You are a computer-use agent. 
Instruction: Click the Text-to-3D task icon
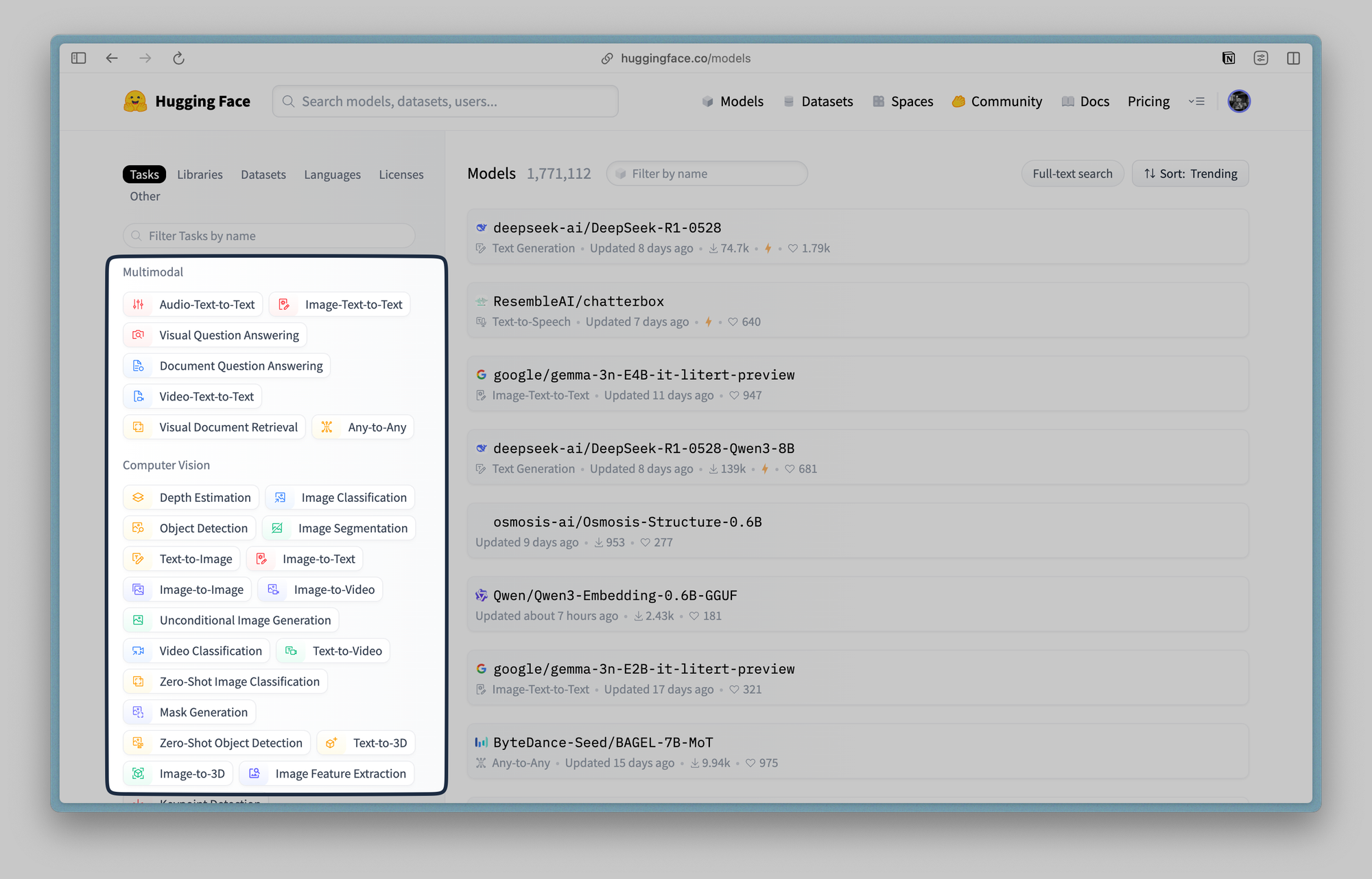pos(331,743)
